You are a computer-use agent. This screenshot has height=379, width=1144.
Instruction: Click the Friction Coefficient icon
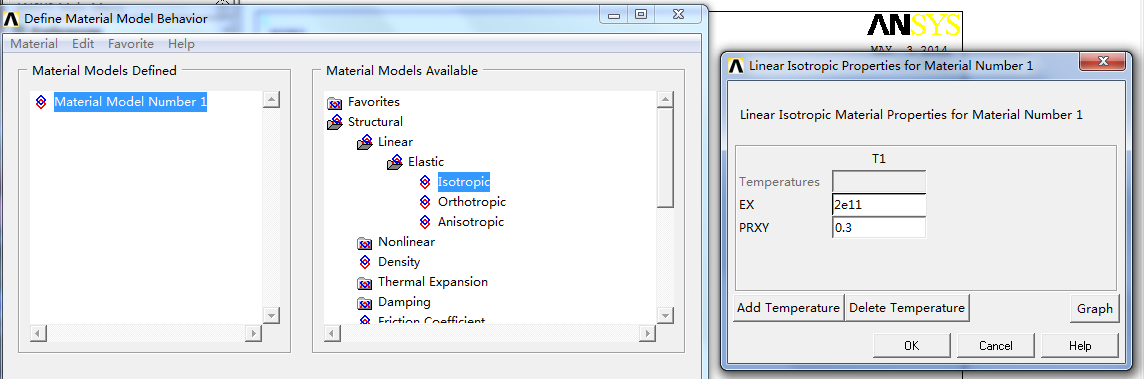click(365, 319)
